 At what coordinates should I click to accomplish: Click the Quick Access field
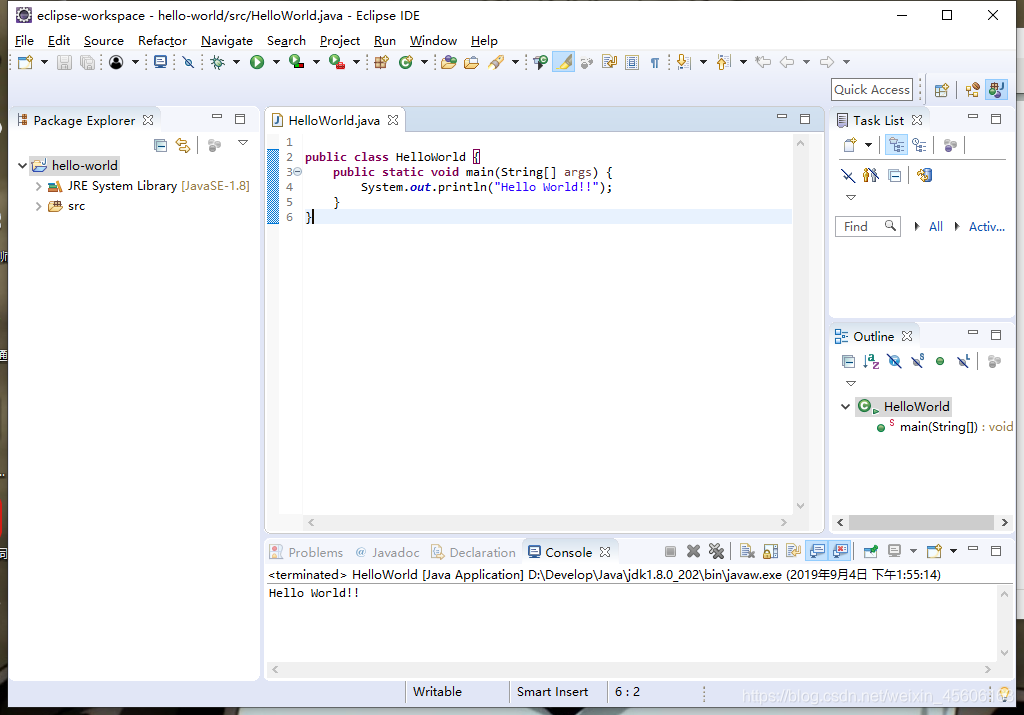872,90
